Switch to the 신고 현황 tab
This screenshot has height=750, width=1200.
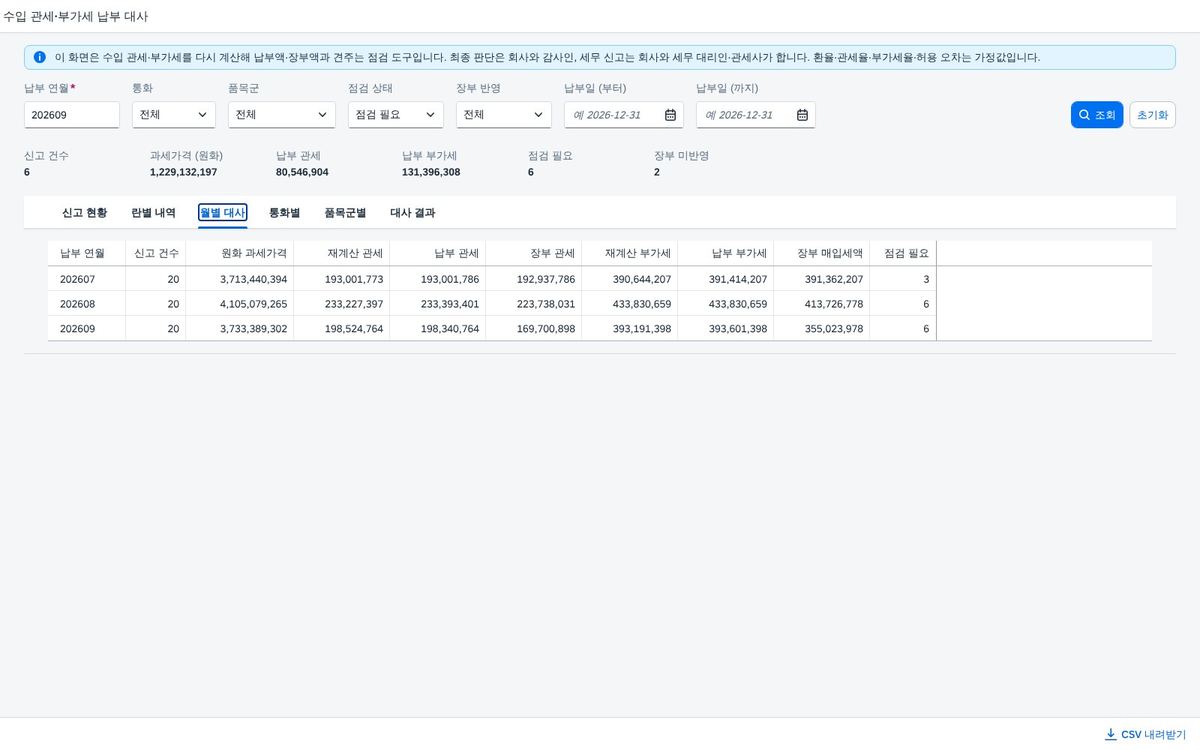84,213
